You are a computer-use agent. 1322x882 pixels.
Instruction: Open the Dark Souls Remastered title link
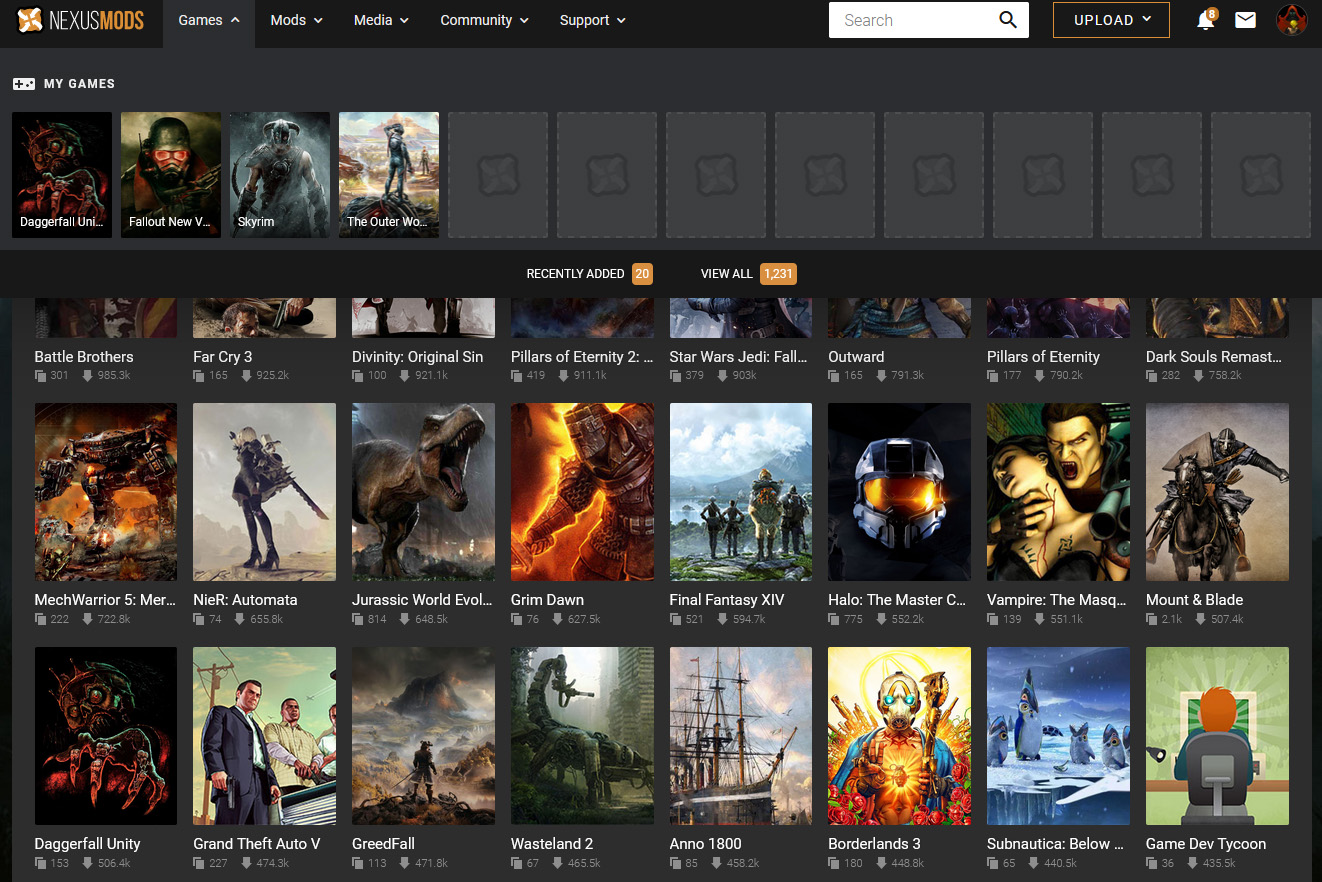[x=1214, y=356]
